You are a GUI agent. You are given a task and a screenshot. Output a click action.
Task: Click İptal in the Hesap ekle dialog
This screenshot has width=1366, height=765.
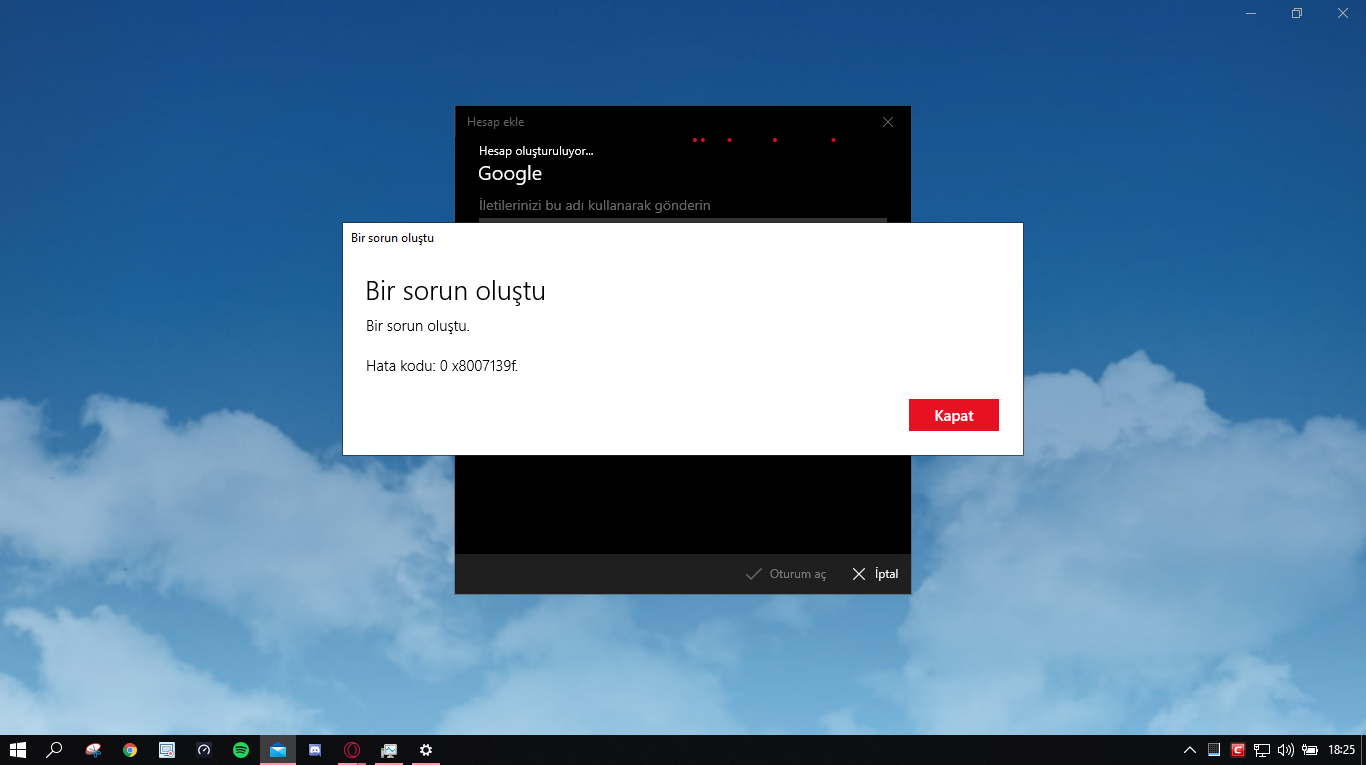point(875,574)
